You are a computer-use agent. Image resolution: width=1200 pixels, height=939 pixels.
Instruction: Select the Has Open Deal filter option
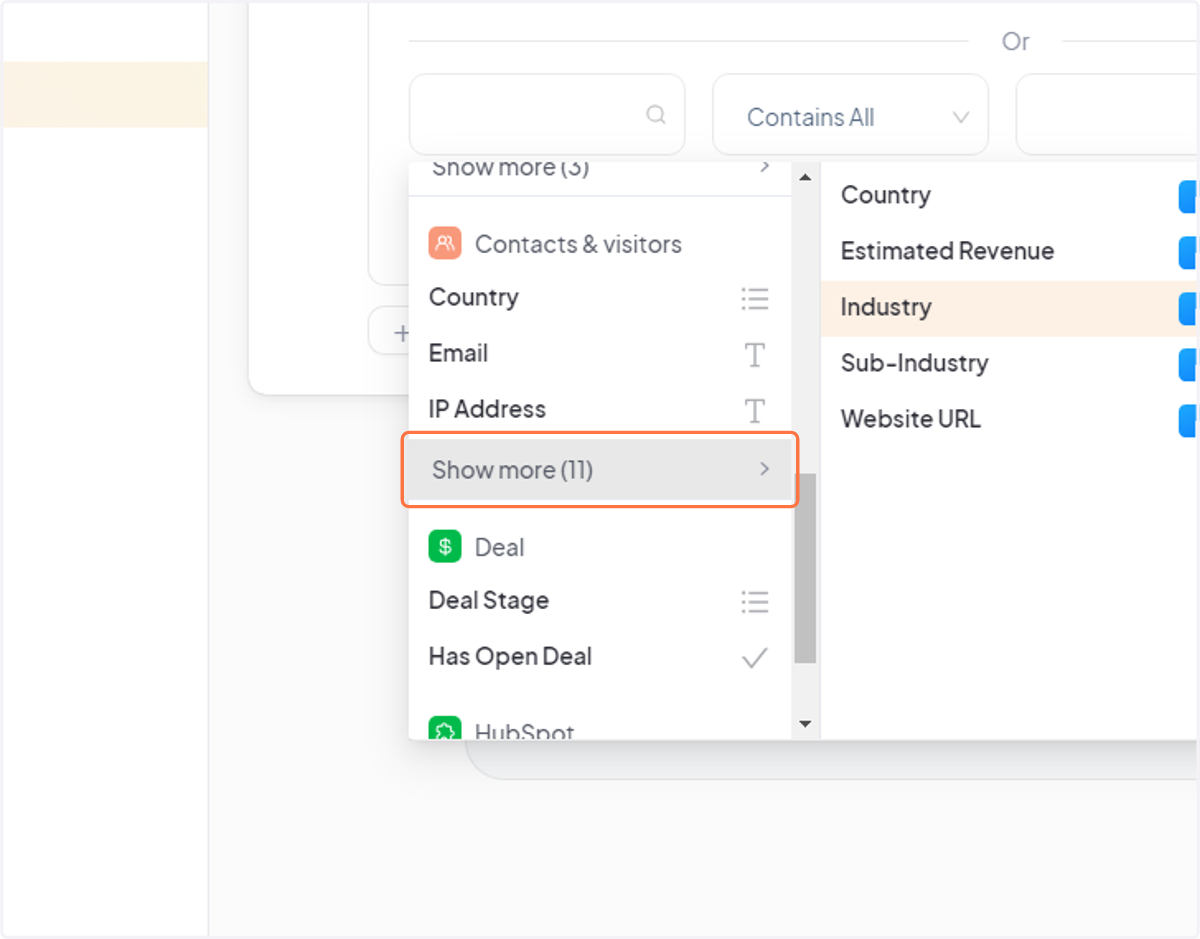pyautogui.click(x=599, y=657)
